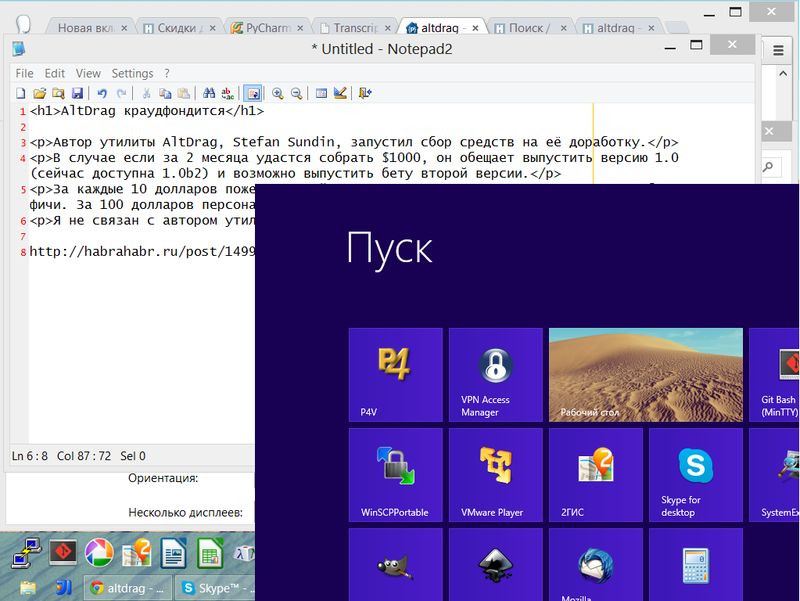Screen dimensions: 800x601
Task: Click the scroll up arrow in browser
Action: click(783, 73)
